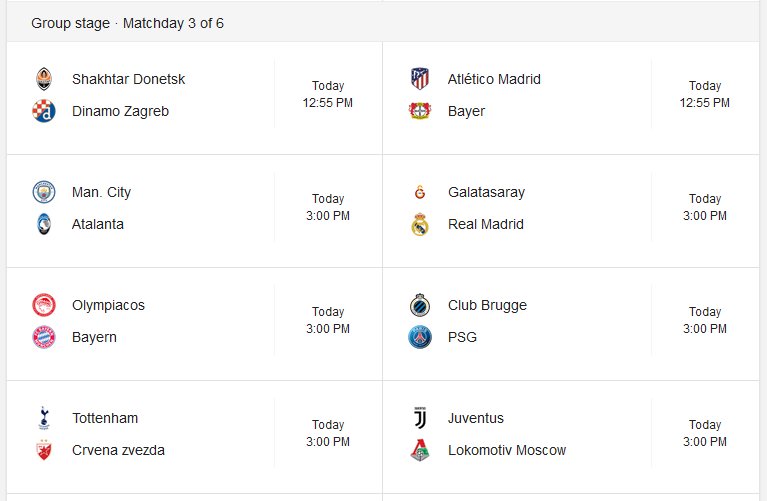This screenshot has height=501, width=767.
Task: Click the Tottenham club crest
Action: 44,418
